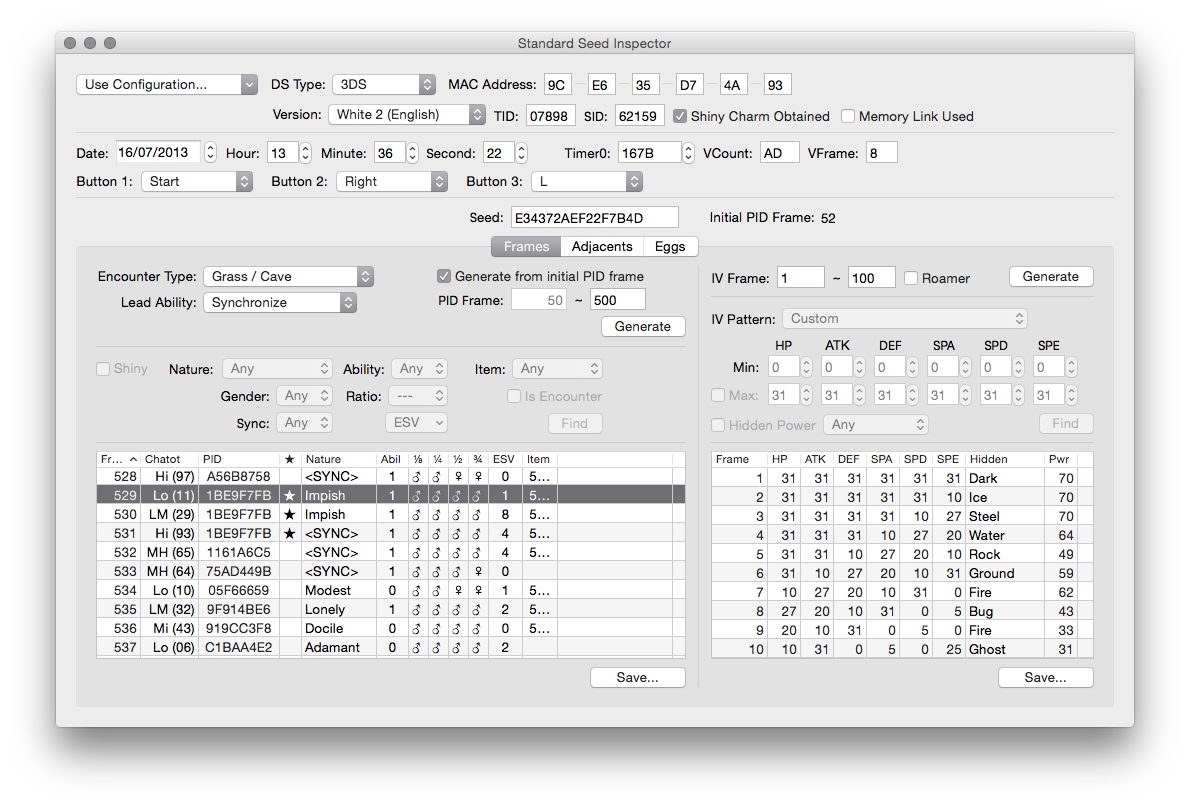Screen dimensions: 1190x807
Task: Sort by the star column header
Action: coord(289,459)
